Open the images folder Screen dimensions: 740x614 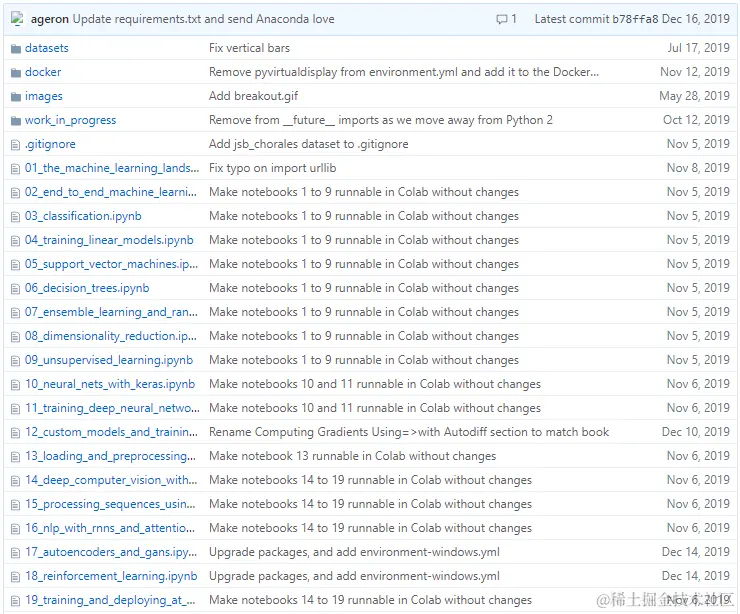point(43,96)
